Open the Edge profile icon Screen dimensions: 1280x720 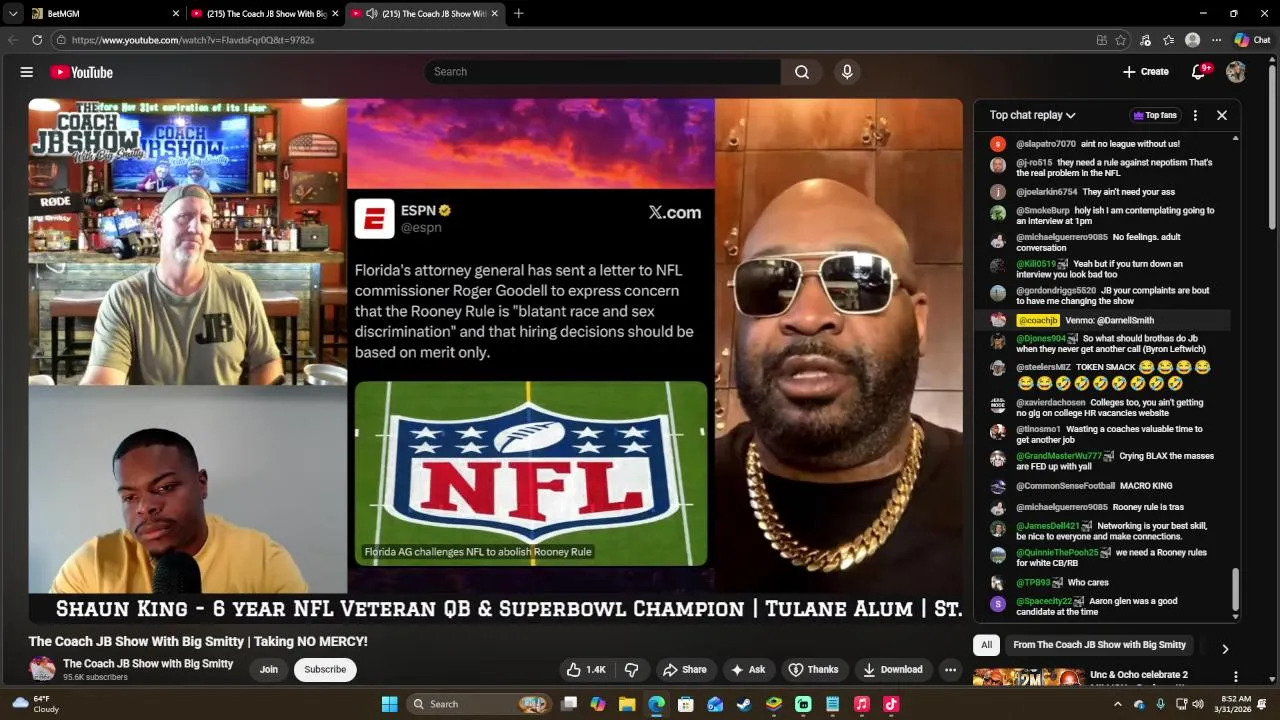click(1192, 40)
